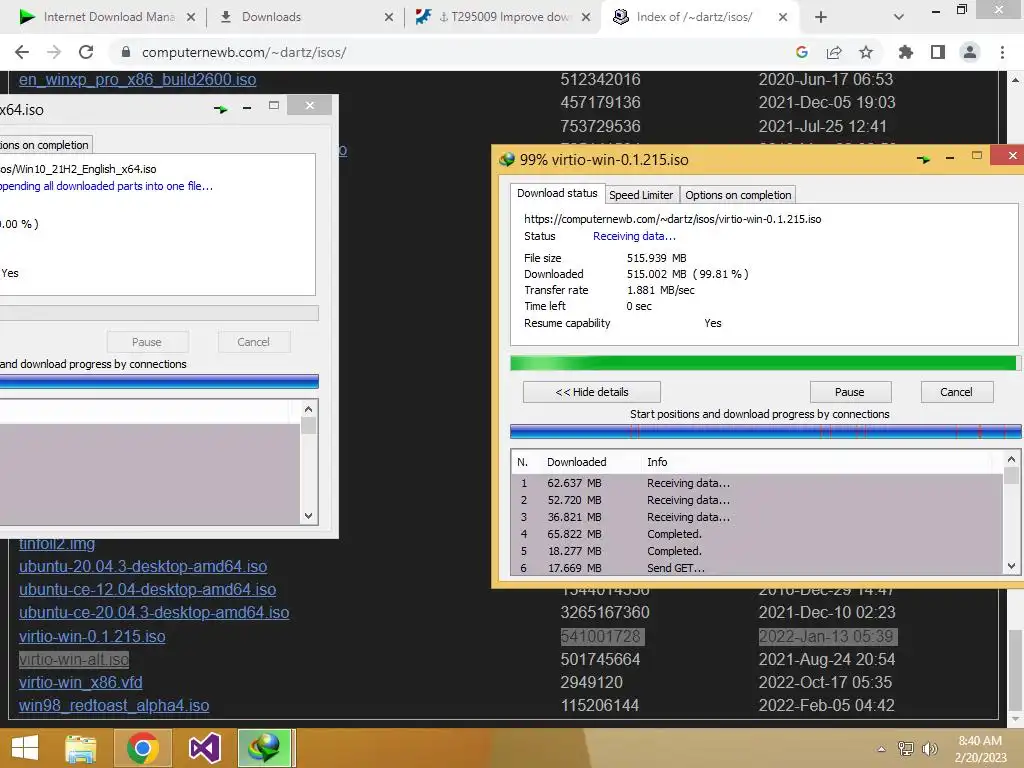Reload the current page

(86, 52)
